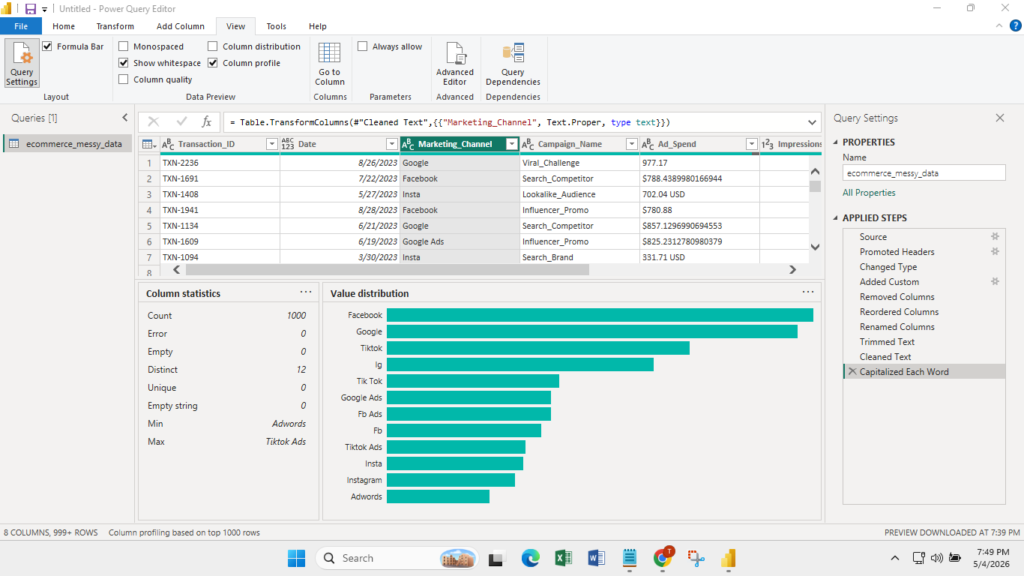This screenshot has height=576, width=1024.
Task: Open Value distribution more options
Action: click(808, 293)
